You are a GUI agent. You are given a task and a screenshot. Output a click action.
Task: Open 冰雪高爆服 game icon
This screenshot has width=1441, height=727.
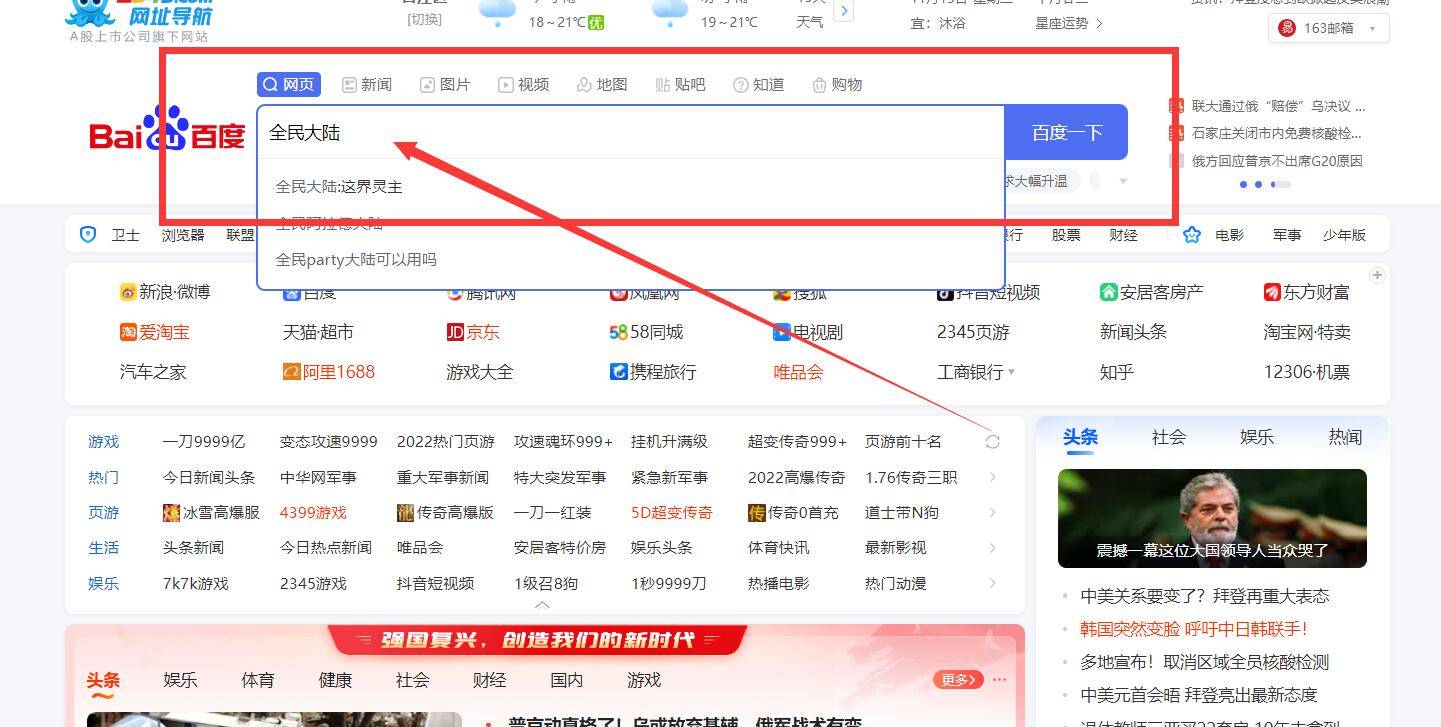171,512
